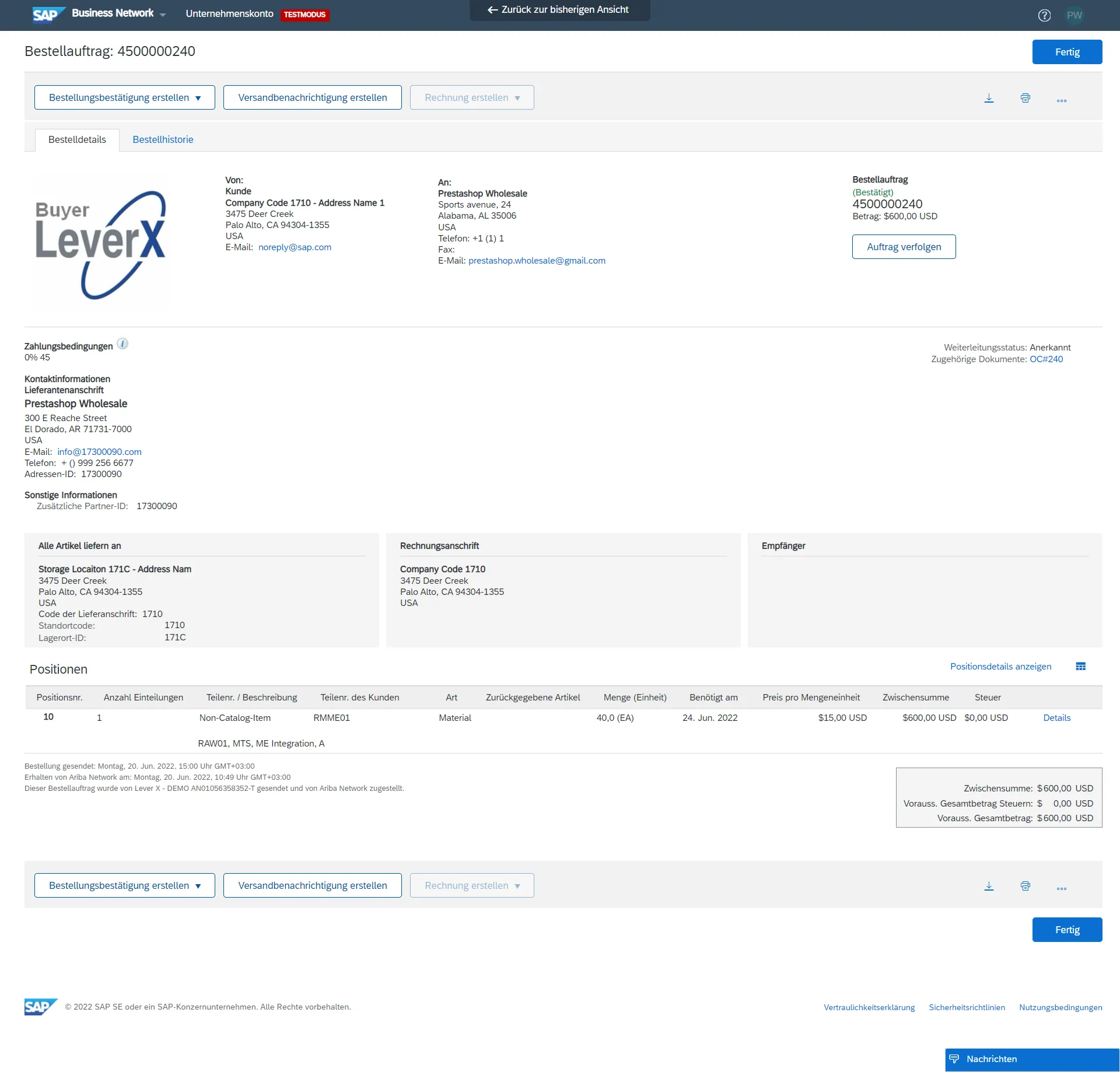Click the bottom print icon

pyautogui.click(x=1025, y=886)
